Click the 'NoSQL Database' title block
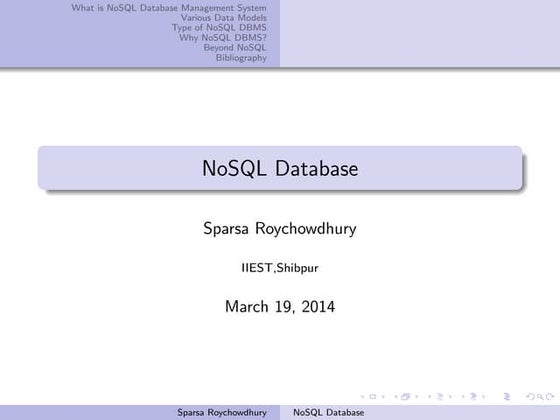The image size is (560, 420). (280, 168)
